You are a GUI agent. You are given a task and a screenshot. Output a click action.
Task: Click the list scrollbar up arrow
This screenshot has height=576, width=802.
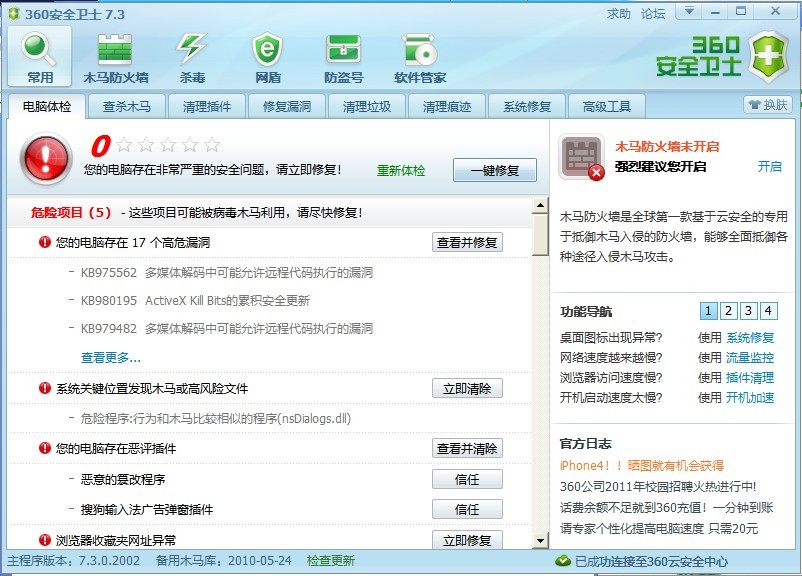click(x=540, y=205)
